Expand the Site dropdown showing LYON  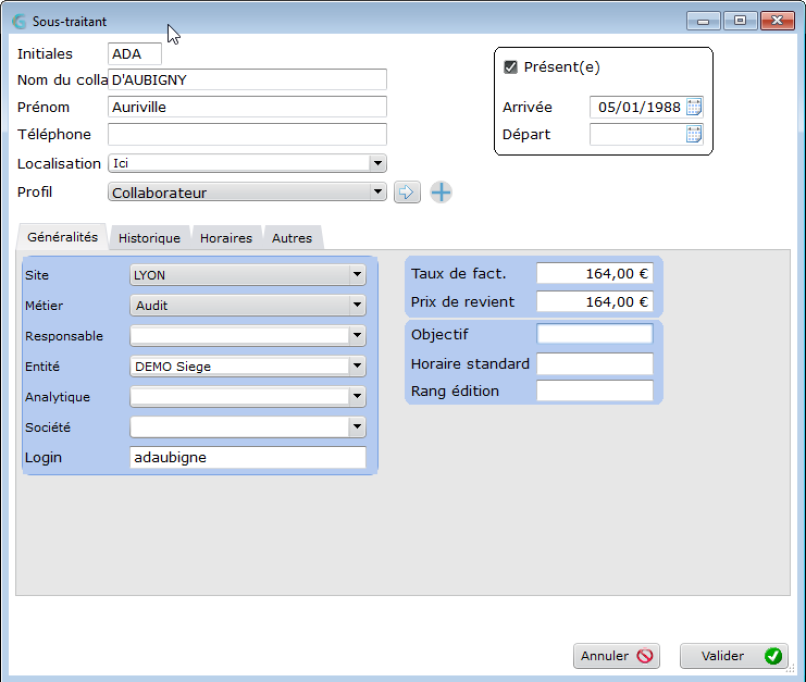(357, 275)
